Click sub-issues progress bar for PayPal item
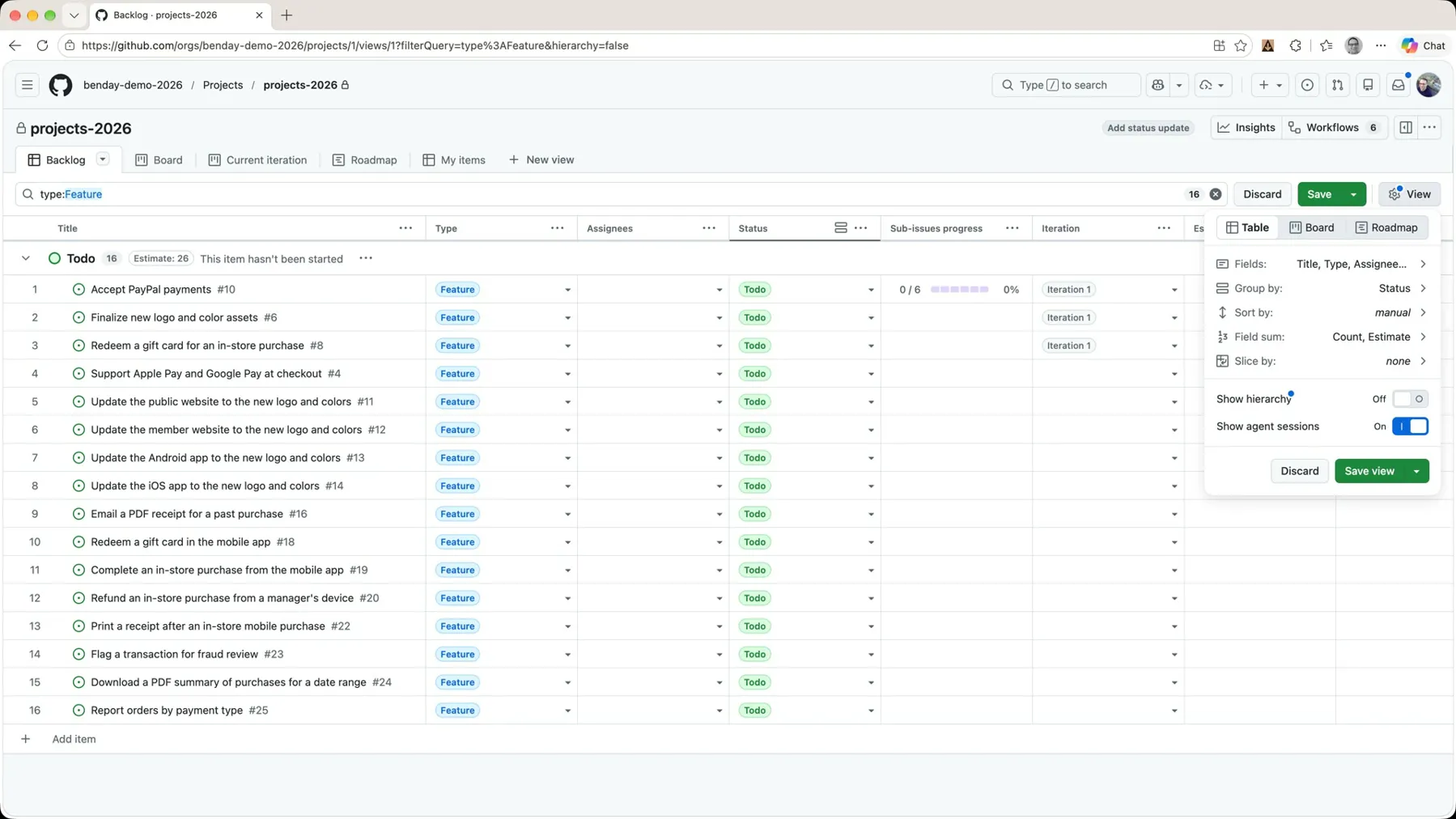Screen dimensions: 1456x819 [x=959, y=290]
